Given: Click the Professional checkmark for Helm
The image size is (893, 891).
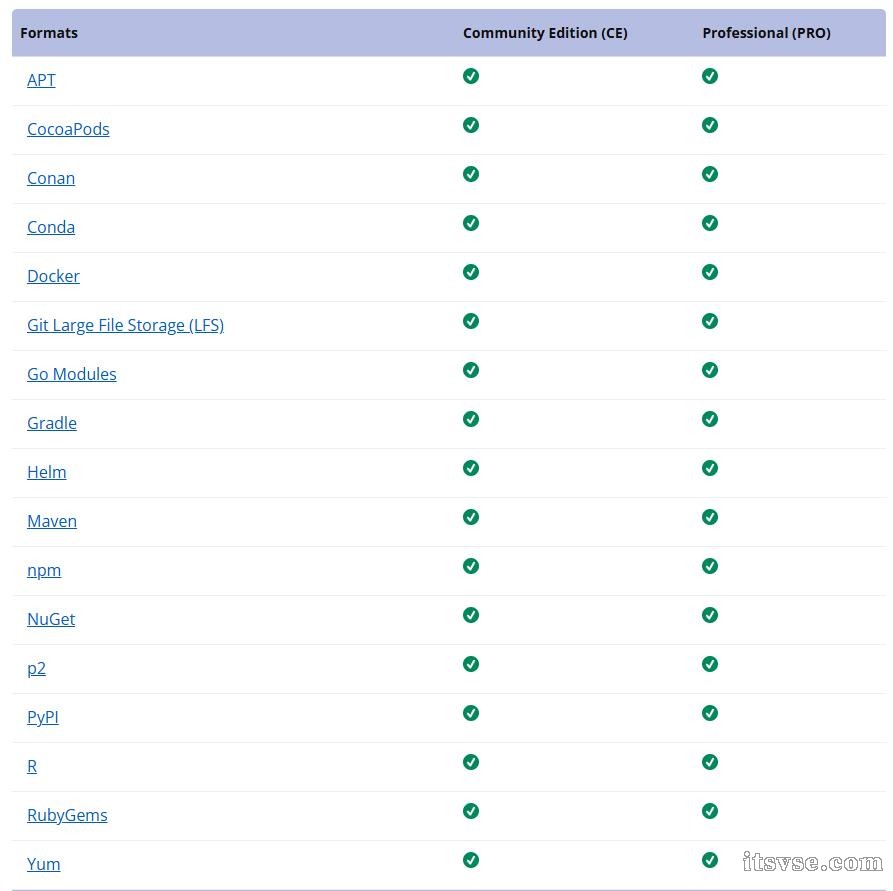Looking at the screenshot, I should point(710,468).
